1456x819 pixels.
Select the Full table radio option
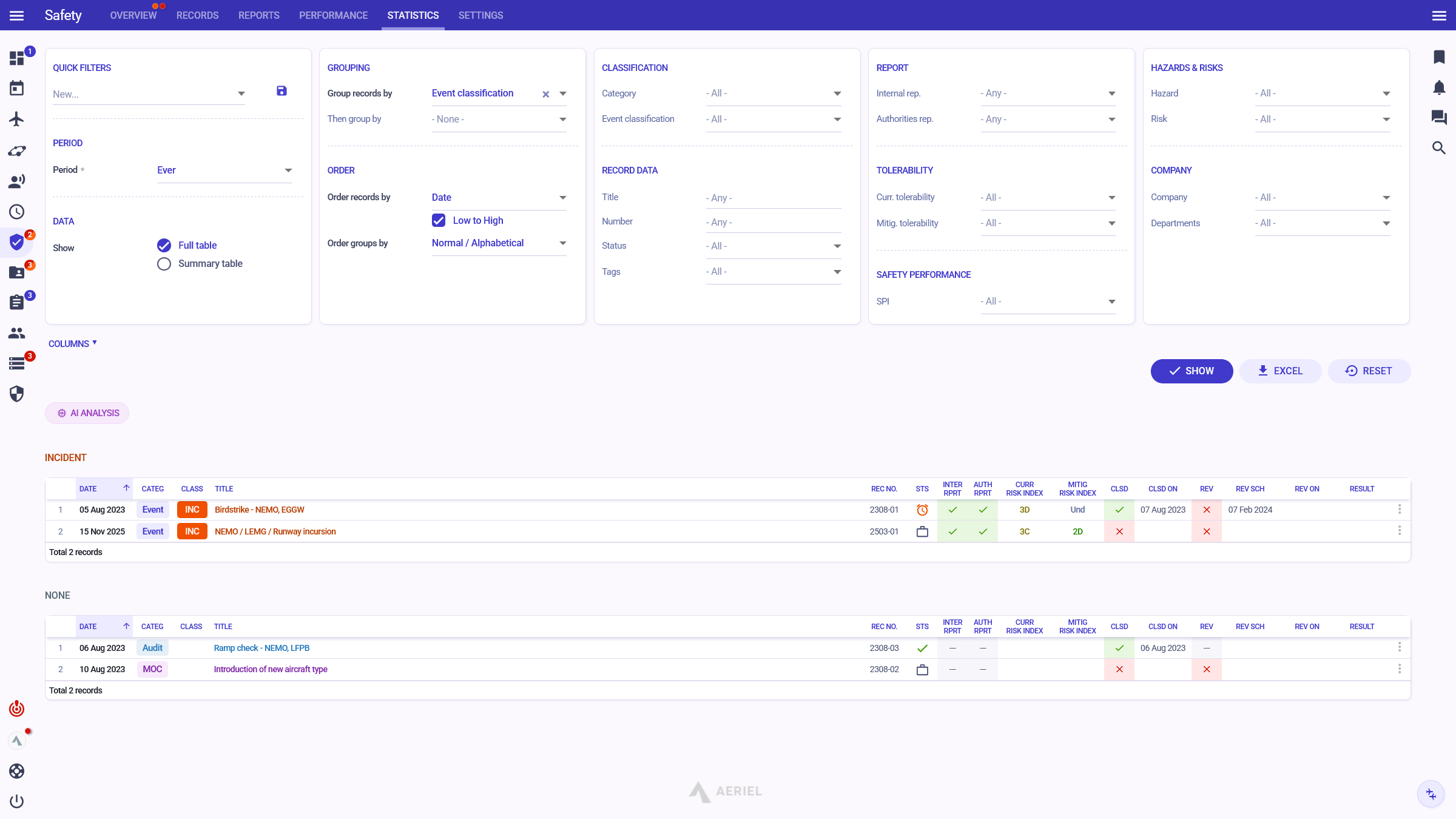coord(164,245)
